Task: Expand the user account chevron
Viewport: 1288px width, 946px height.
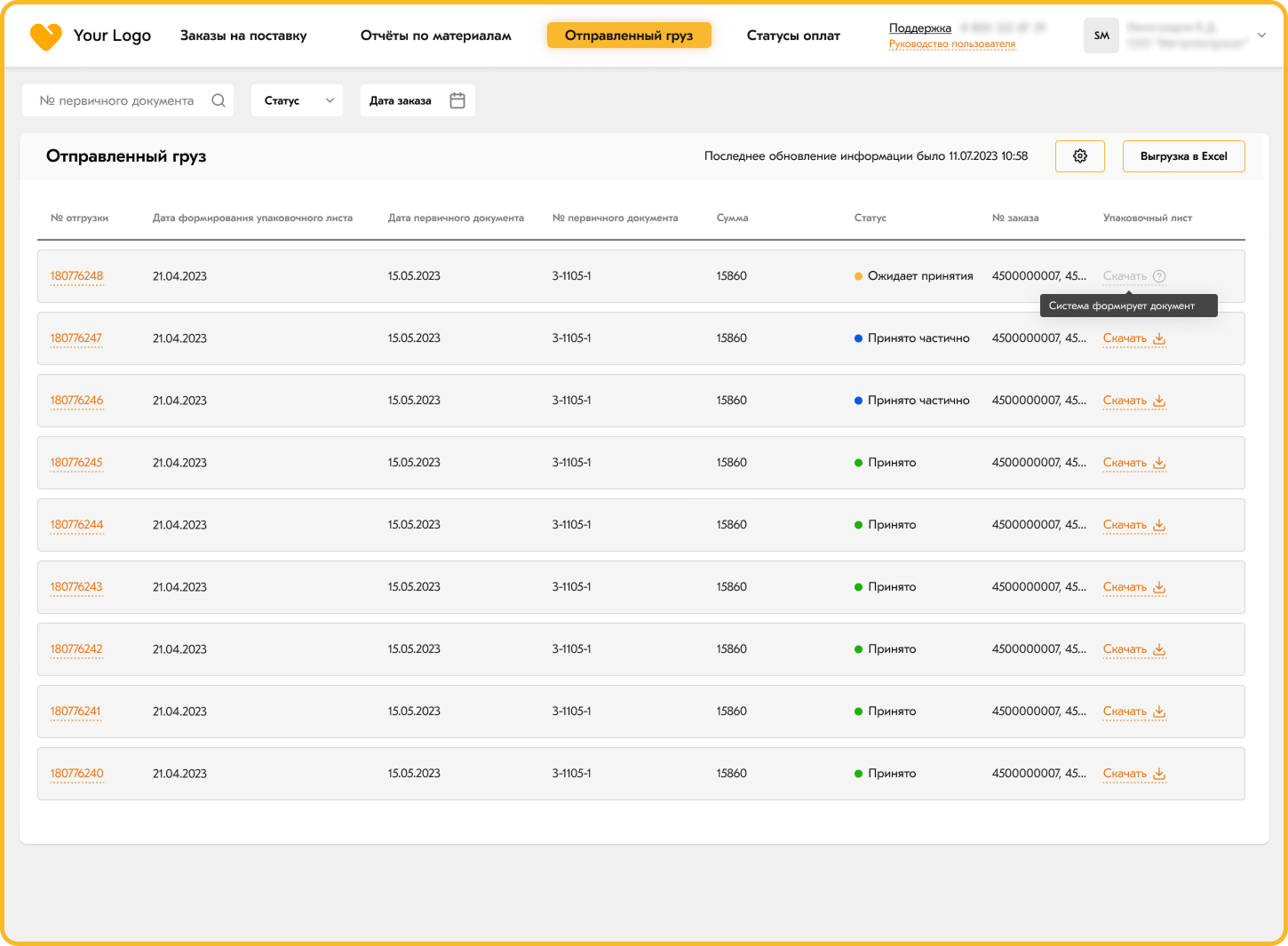Action: 1261,36
